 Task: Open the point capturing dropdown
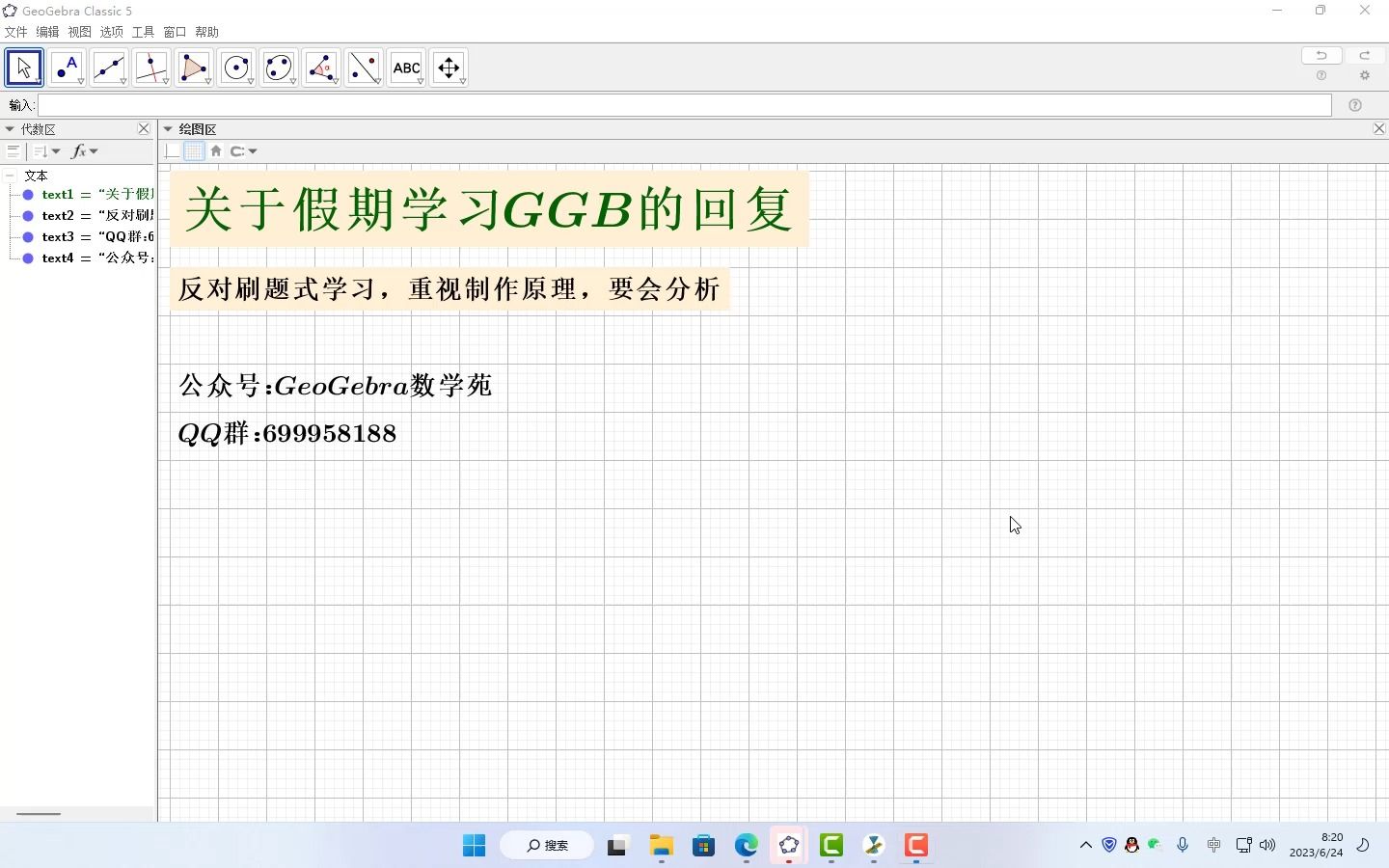pos(244,151)
